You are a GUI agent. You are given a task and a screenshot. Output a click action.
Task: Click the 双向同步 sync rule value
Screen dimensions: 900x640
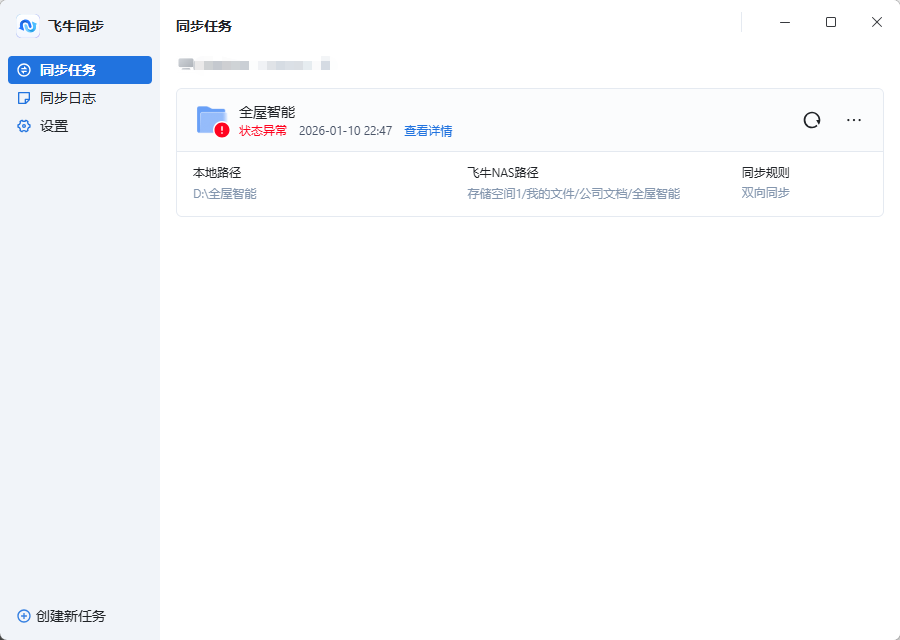(x=765, y=193)
